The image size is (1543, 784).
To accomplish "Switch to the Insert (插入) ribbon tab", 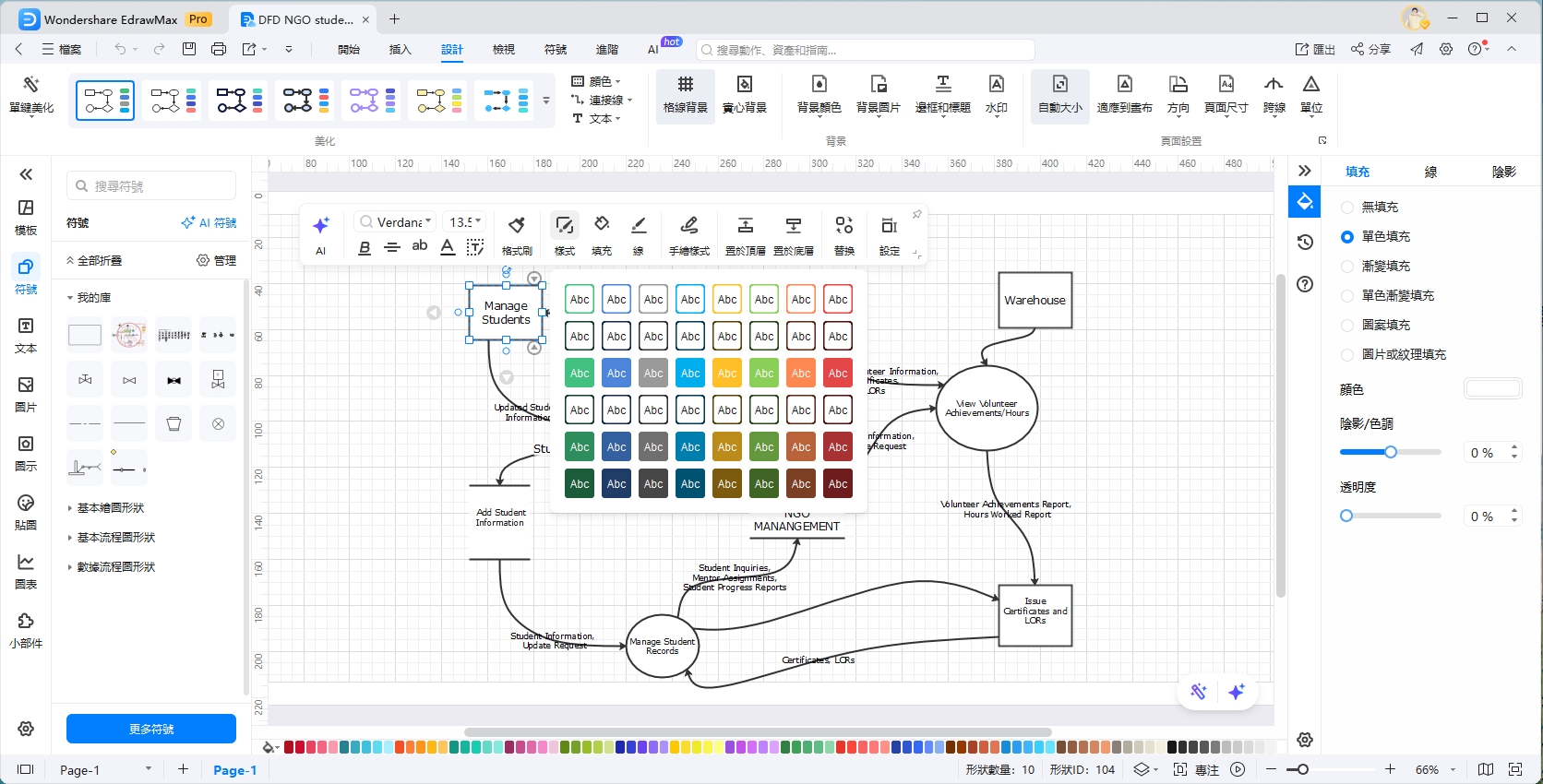I will 400,50.
